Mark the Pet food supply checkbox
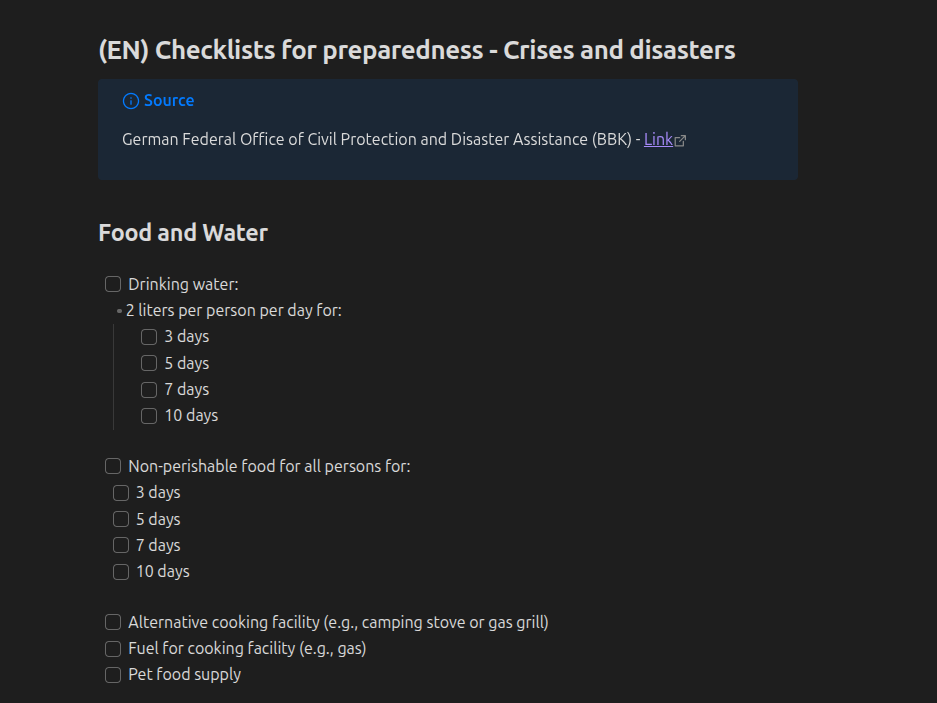This screenshot has width=937, height=703. 112,674
